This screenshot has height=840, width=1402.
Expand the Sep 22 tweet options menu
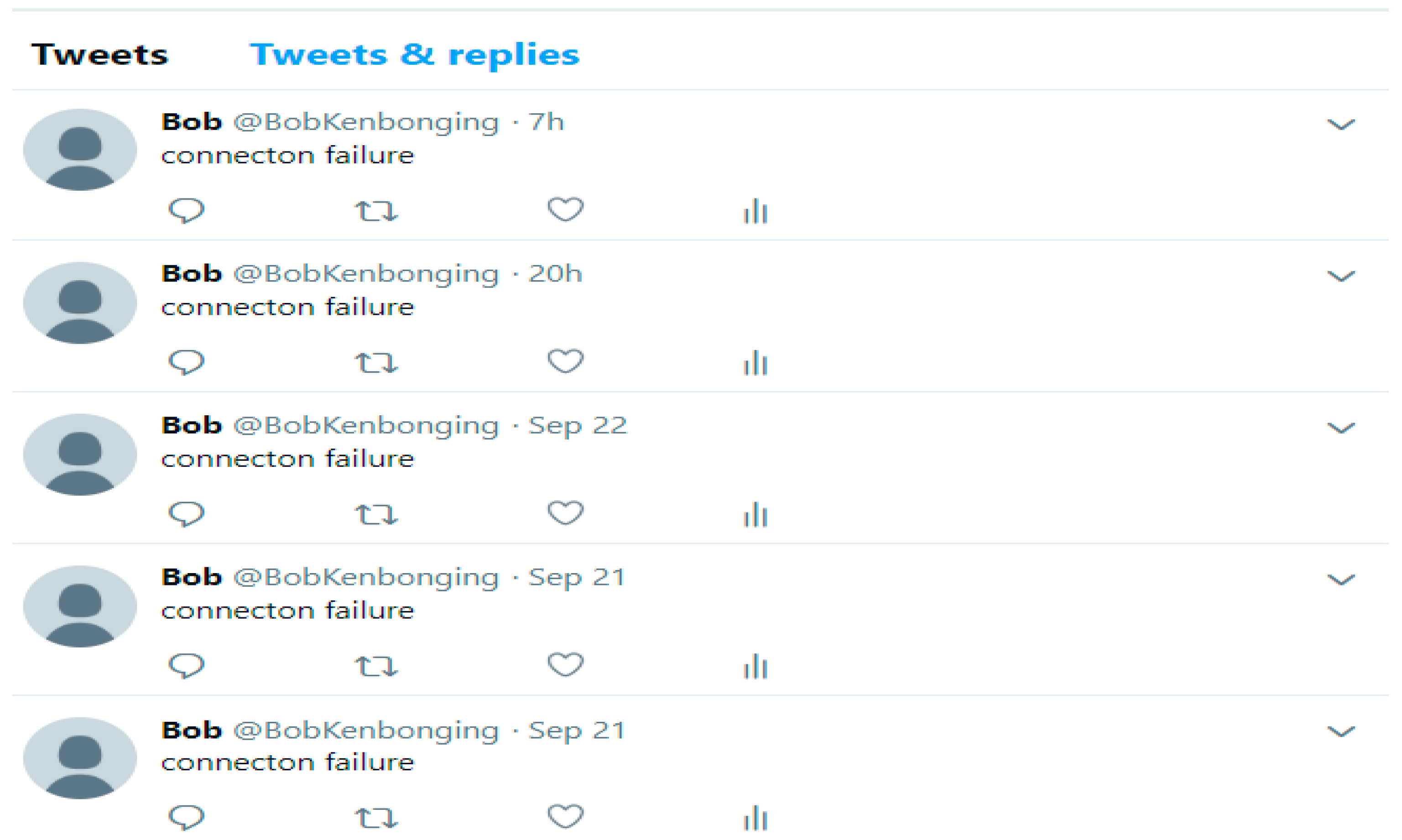(x=1341, y=428)
